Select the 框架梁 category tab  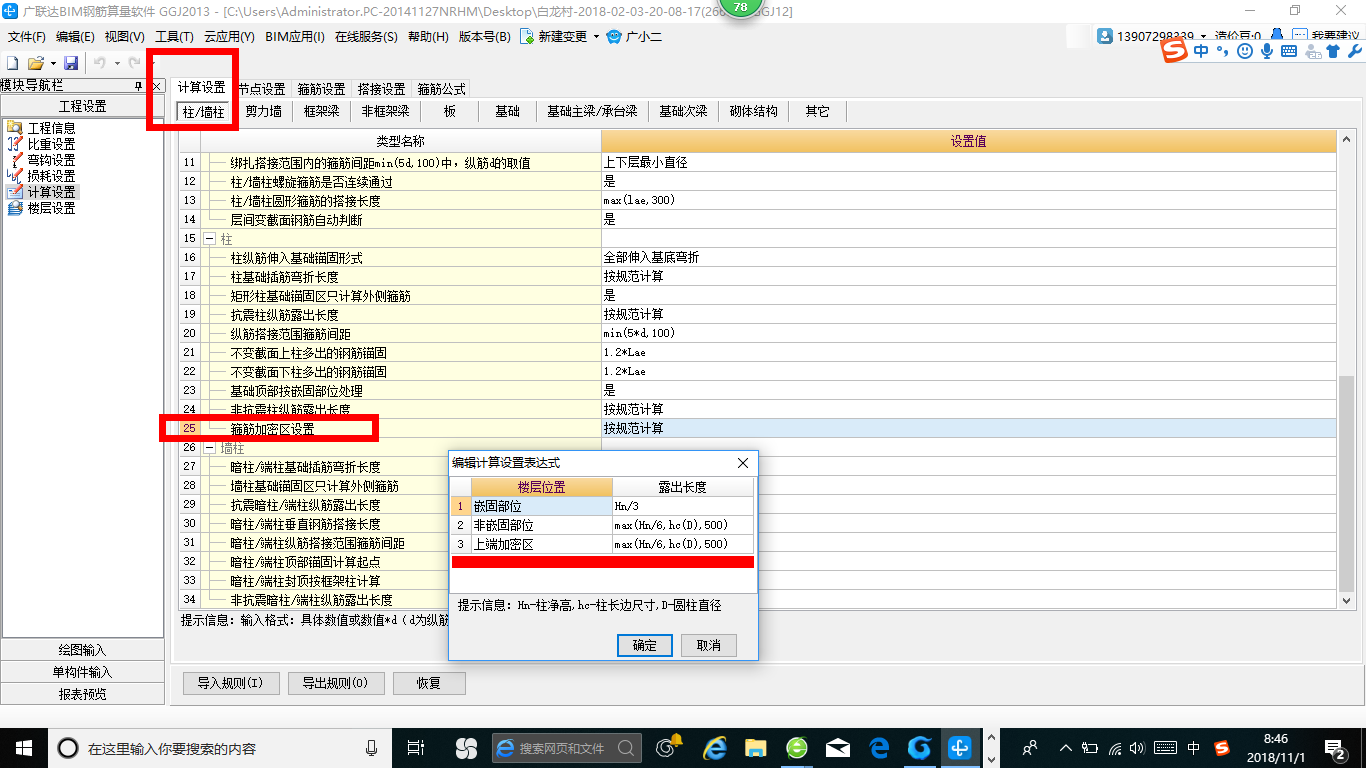[x=321, y=111]
